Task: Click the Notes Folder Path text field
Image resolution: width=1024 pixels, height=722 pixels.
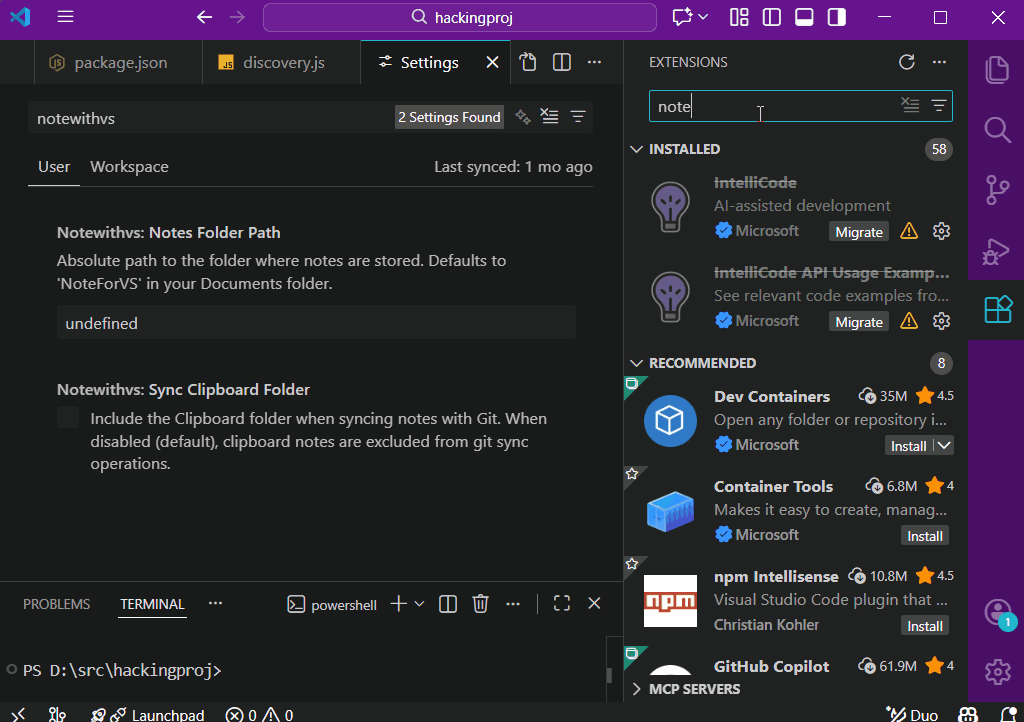Action: tap(316, 322)
